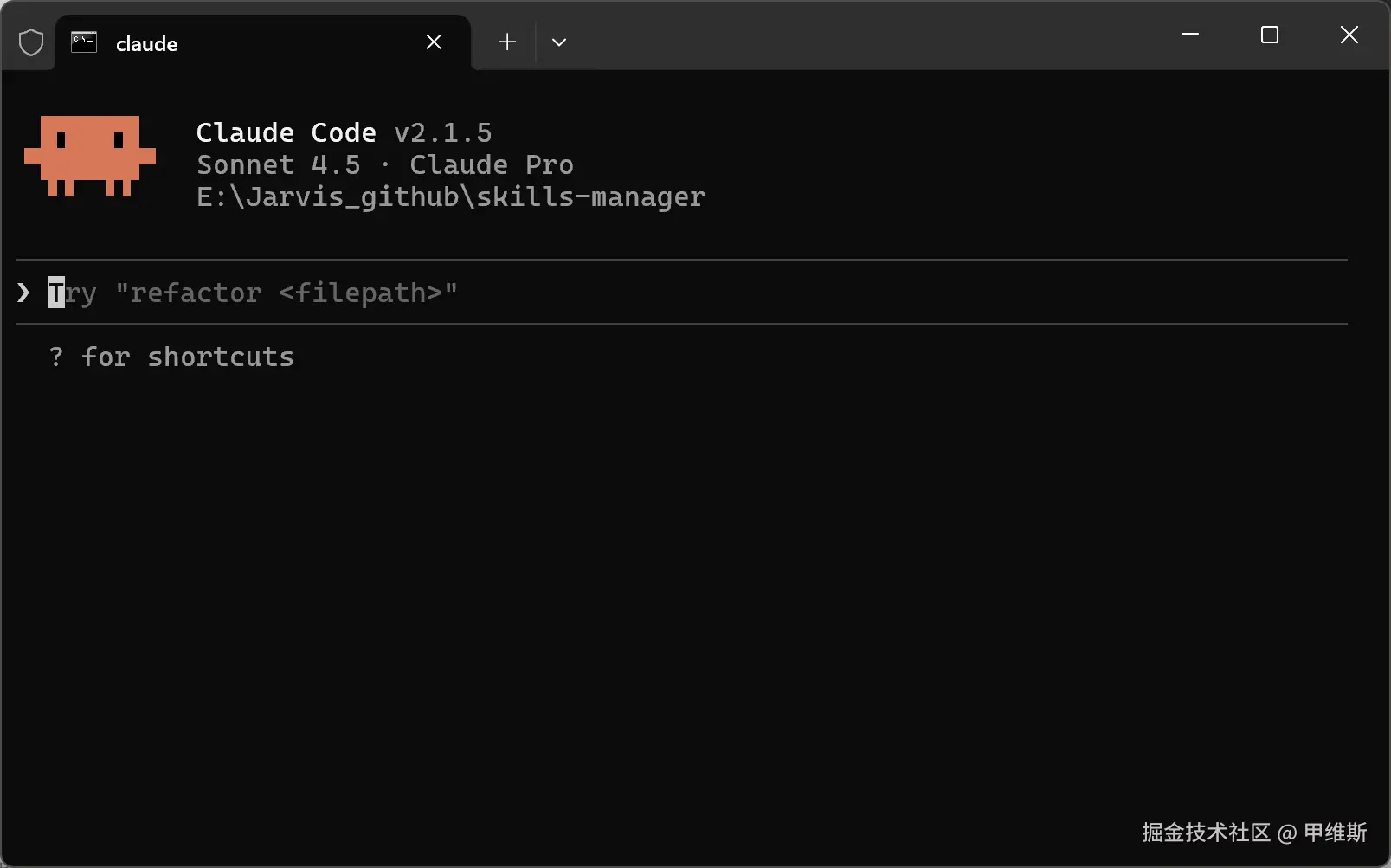This screenshot has width=1391, height=868.
Task: Open a new terminal tab
Action: tap(507, 42)
